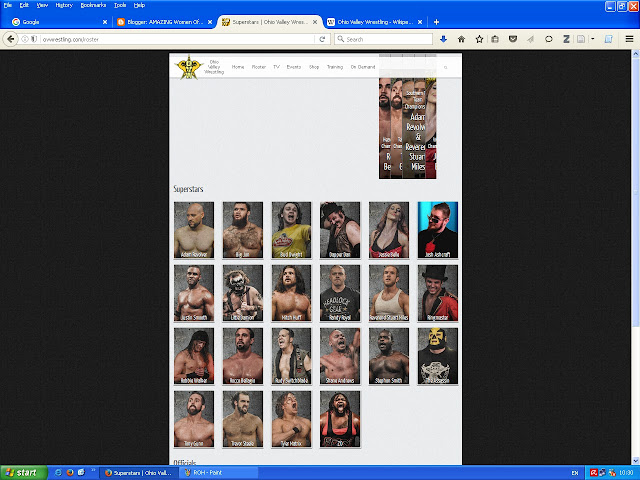
Task: Open the Edit menu
Action: point(24,5)
